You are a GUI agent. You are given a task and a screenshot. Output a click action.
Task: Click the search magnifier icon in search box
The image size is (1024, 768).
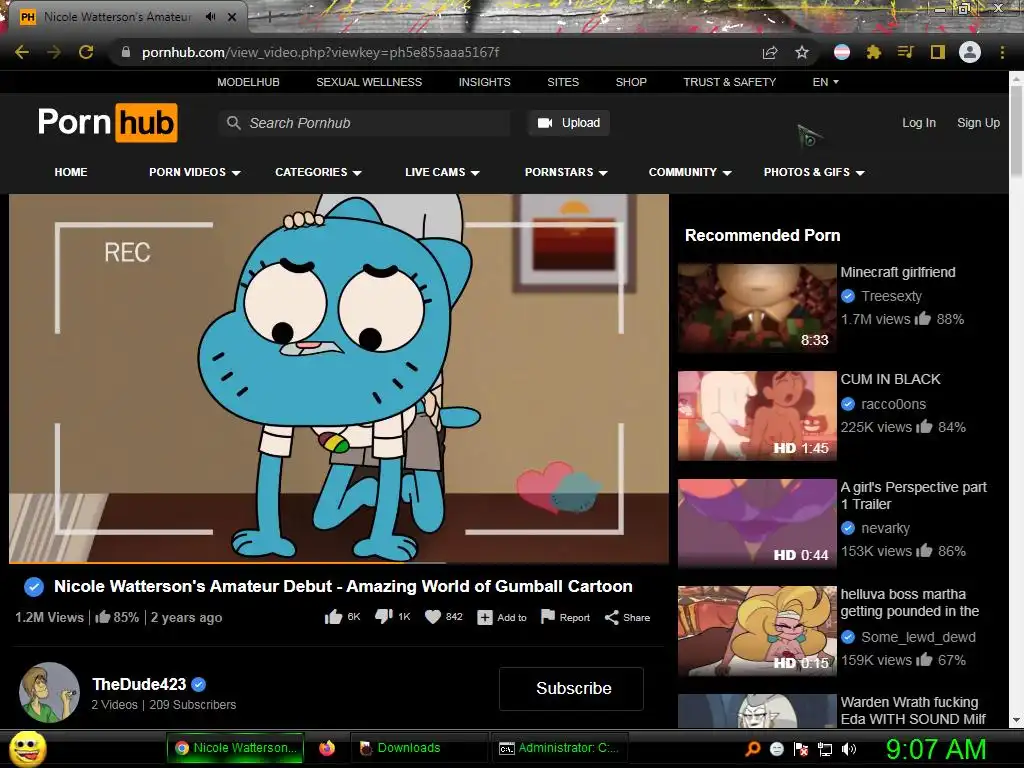[233, 123]
